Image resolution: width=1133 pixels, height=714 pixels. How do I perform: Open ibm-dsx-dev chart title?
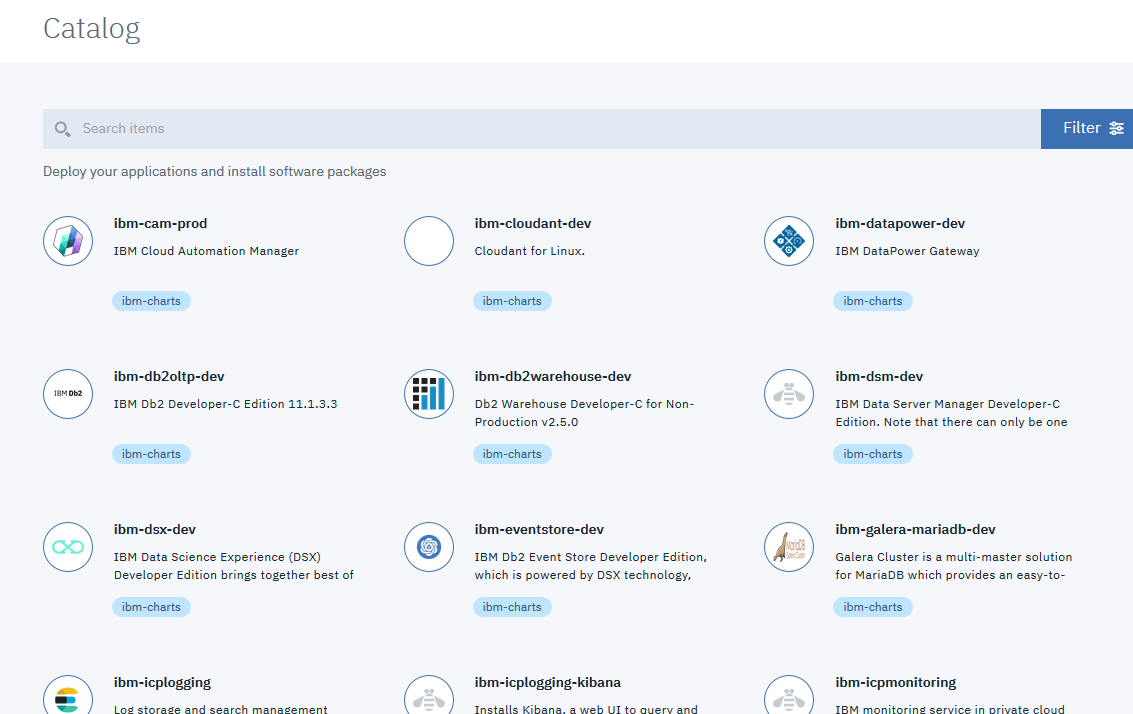click(x=155, y=530)
